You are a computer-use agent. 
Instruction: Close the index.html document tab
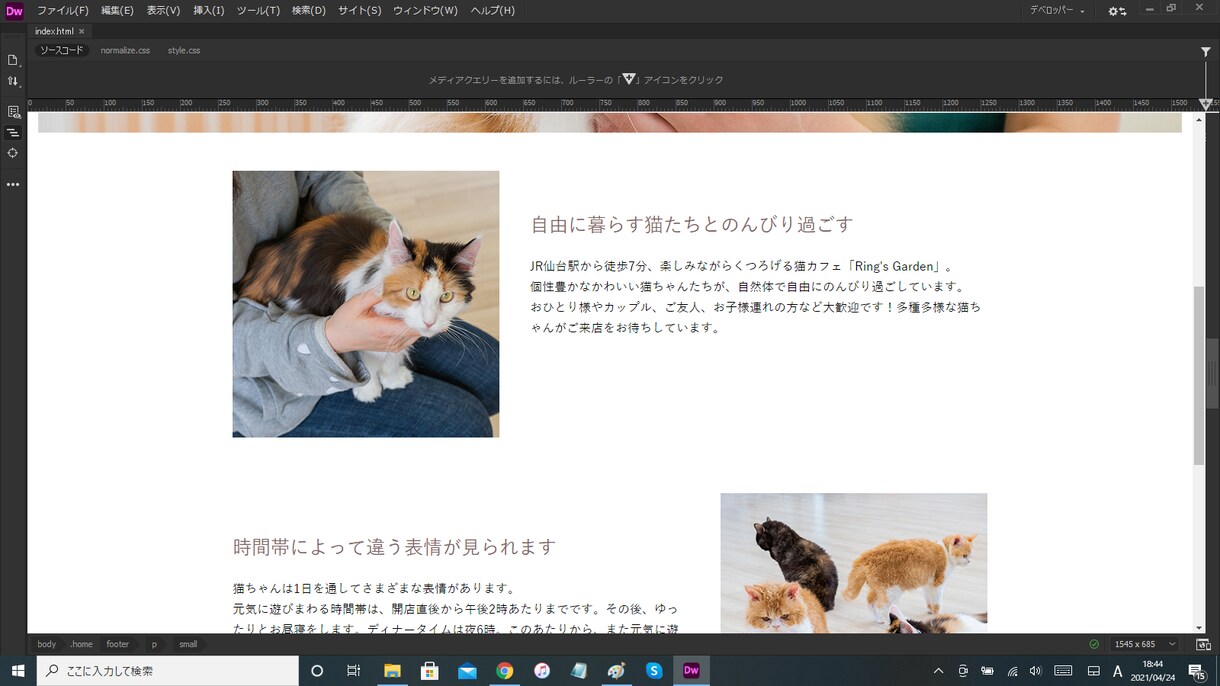point(82,31)
